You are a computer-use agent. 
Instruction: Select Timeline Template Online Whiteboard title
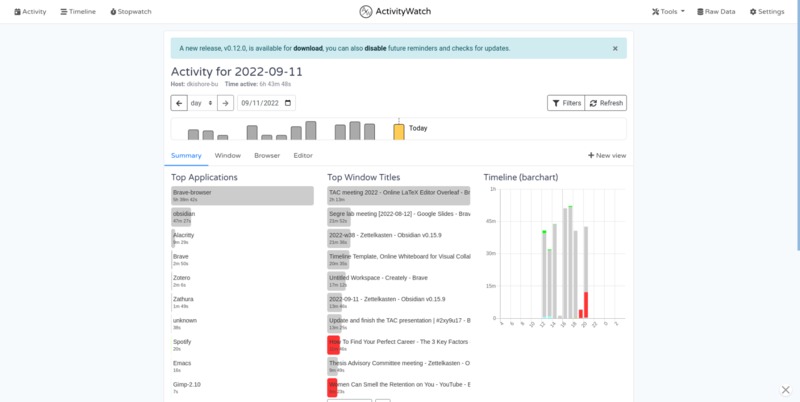point(398,260)
